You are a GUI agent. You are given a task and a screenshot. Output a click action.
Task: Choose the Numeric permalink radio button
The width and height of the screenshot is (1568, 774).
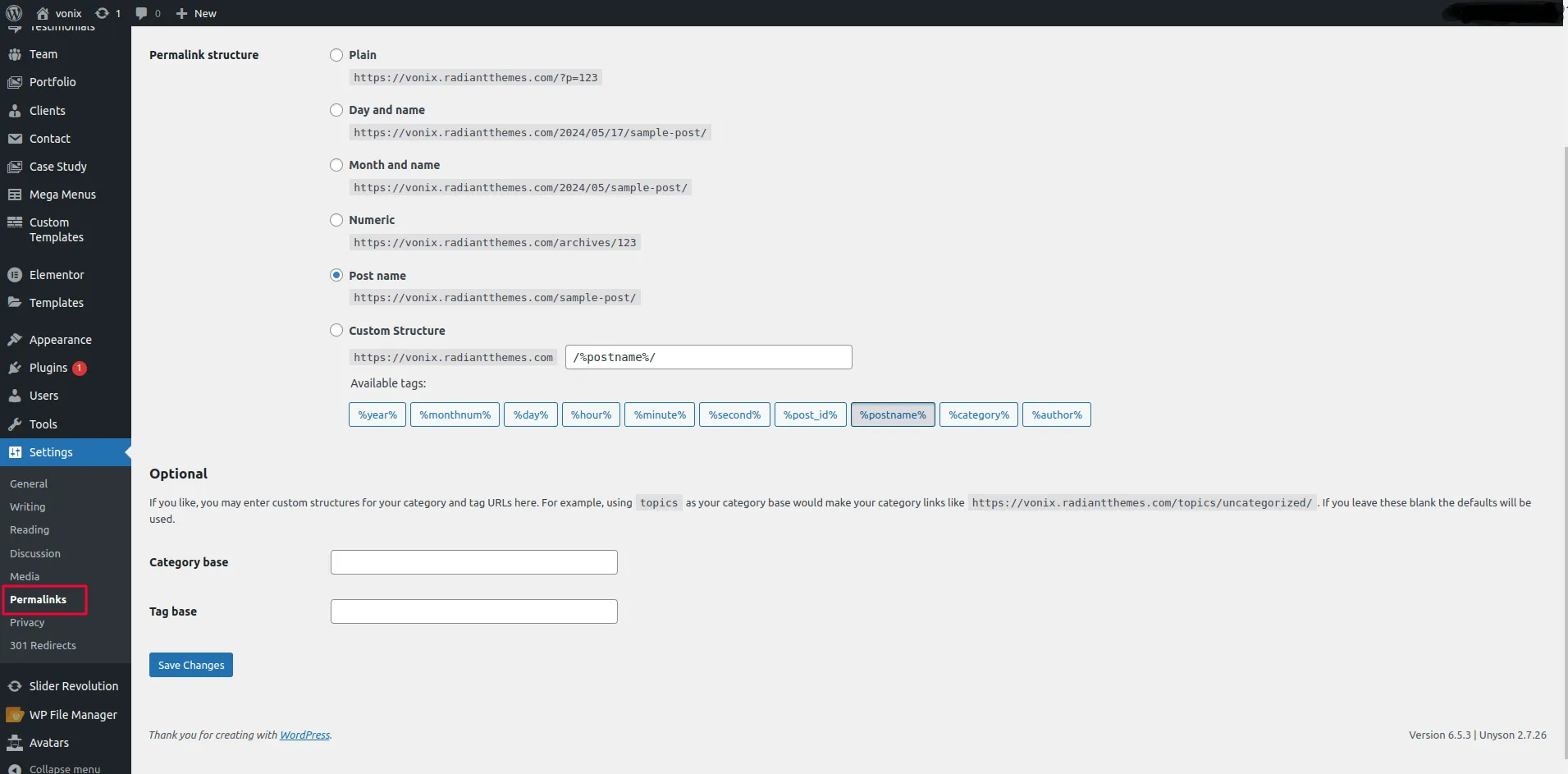click(x=336, y=220)
